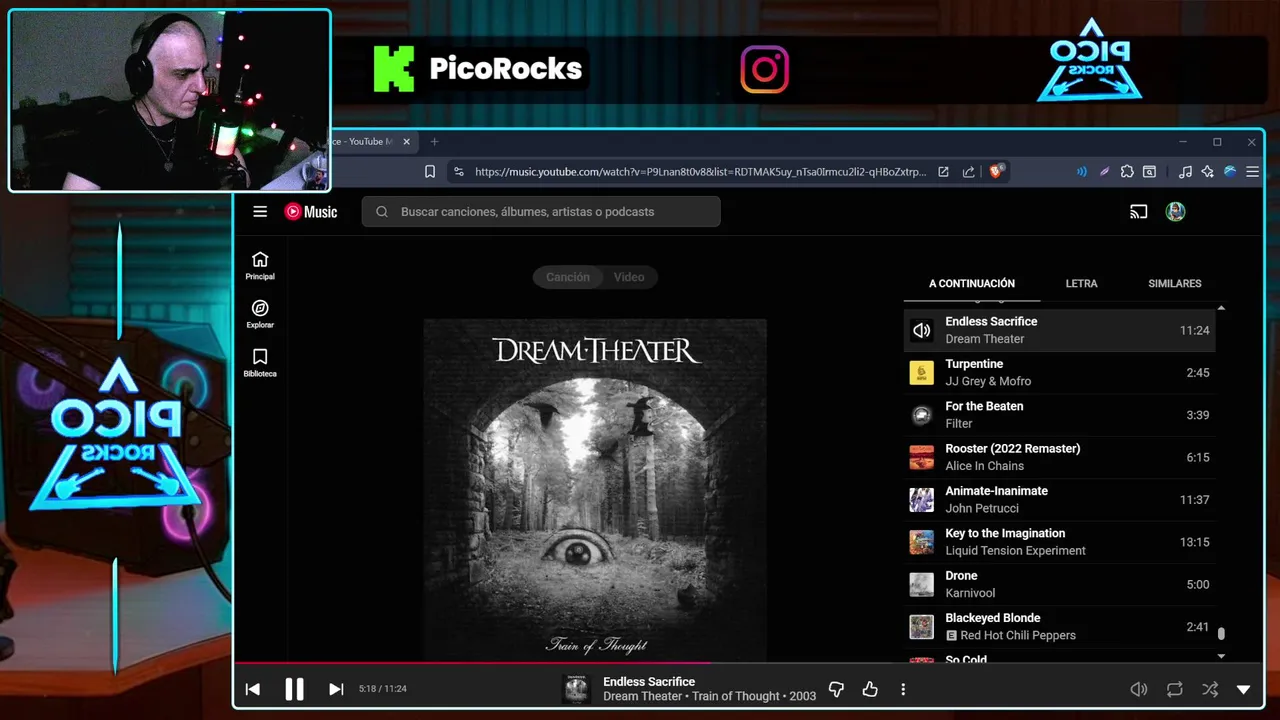Click the browser sidebar panel icon
The image size is (1280, 720).
(x=1150, y=172)
